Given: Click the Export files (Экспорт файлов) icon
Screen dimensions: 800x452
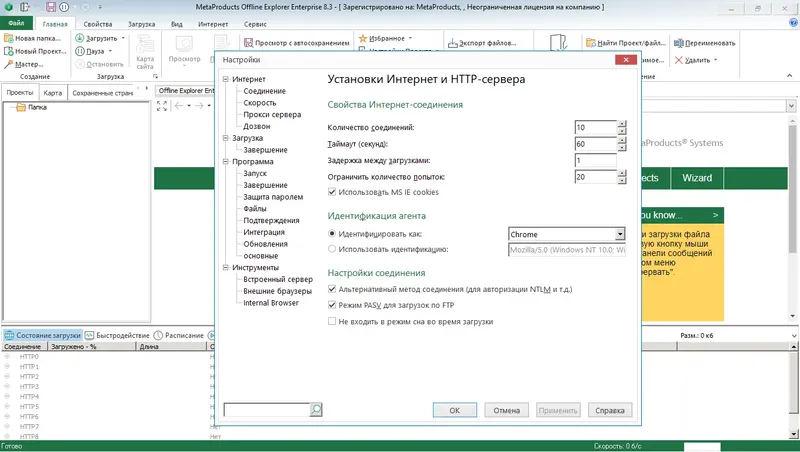Looking at the screenshot, I should 453,43.
